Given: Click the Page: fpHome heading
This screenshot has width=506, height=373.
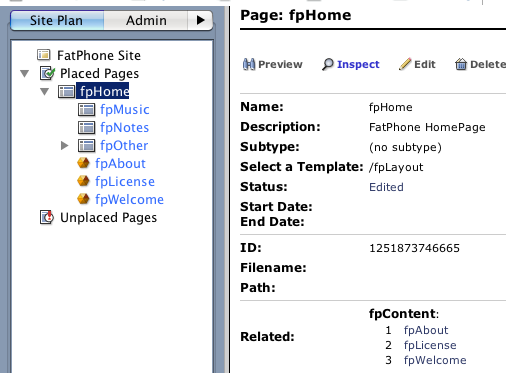Looking at the screenshot, I should [296, 15].
